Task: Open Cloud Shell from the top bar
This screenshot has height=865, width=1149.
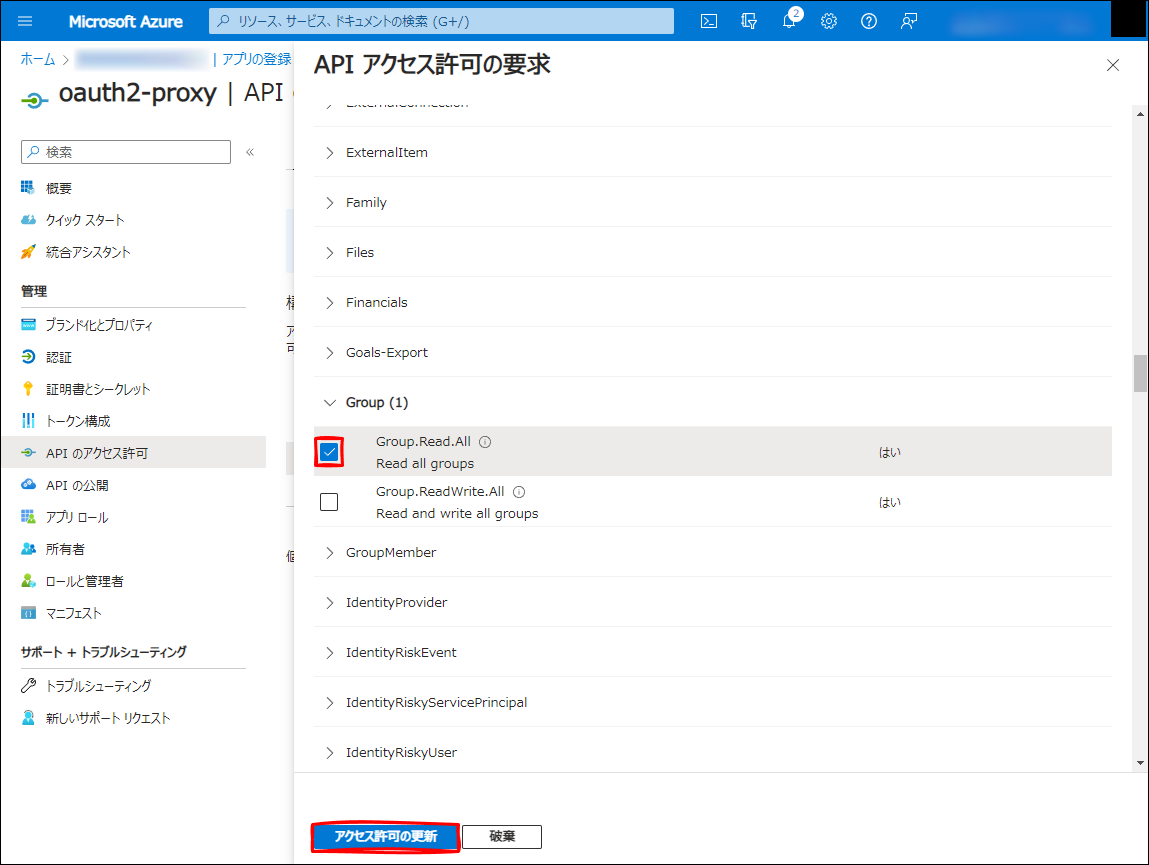Action: 709,21
